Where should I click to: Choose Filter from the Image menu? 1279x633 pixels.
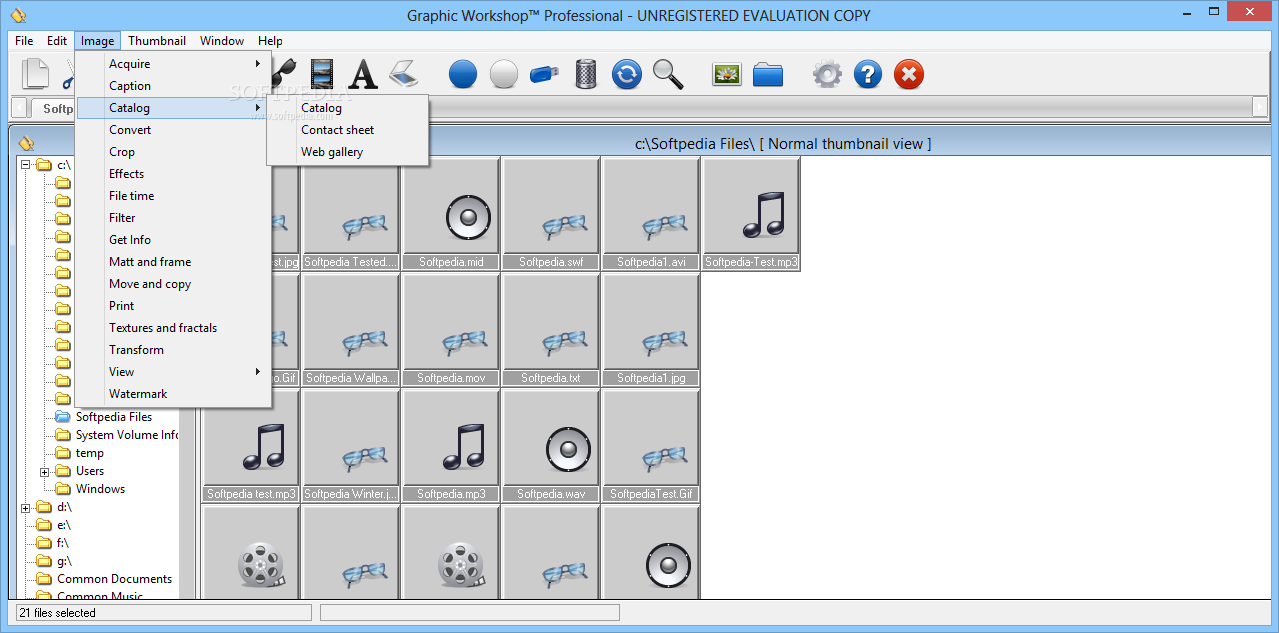[x=173, y=218]
